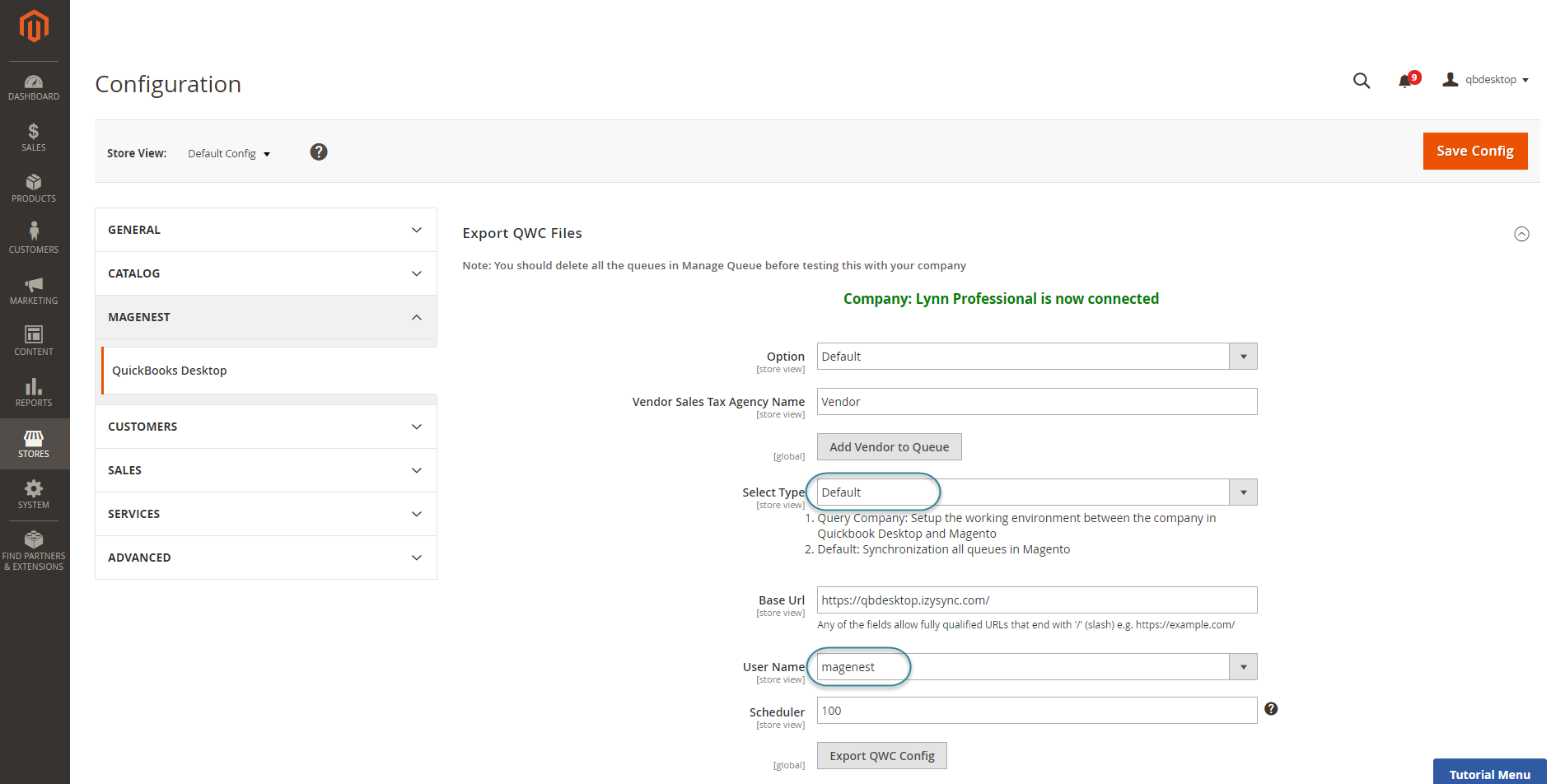Click the notifications bell icon
This screenshot has width=1551, height=784.
coord(1406,81)
